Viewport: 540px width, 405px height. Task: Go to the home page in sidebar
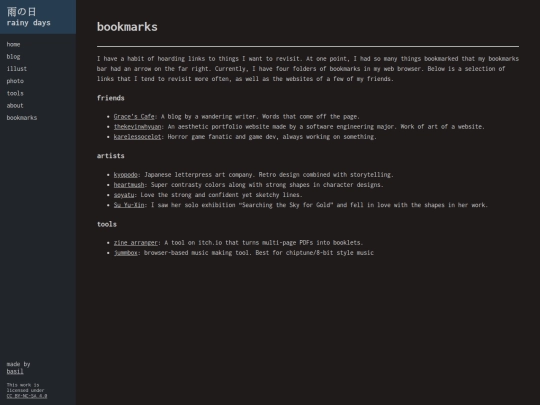(x=13, y=44)
